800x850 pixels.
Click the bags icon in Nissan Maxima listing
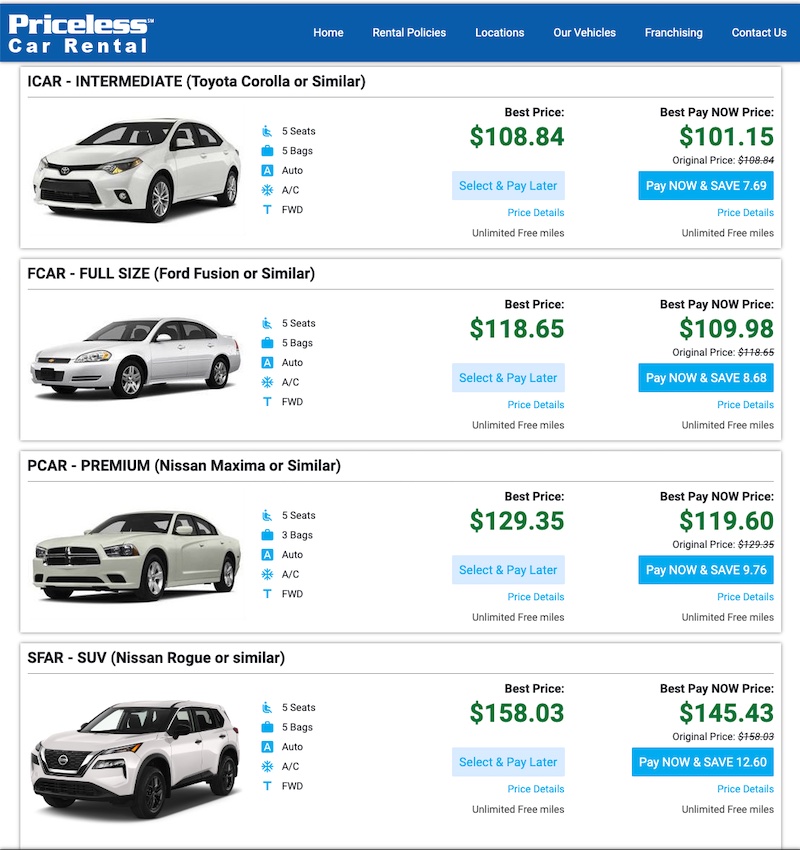pos(267,535)
